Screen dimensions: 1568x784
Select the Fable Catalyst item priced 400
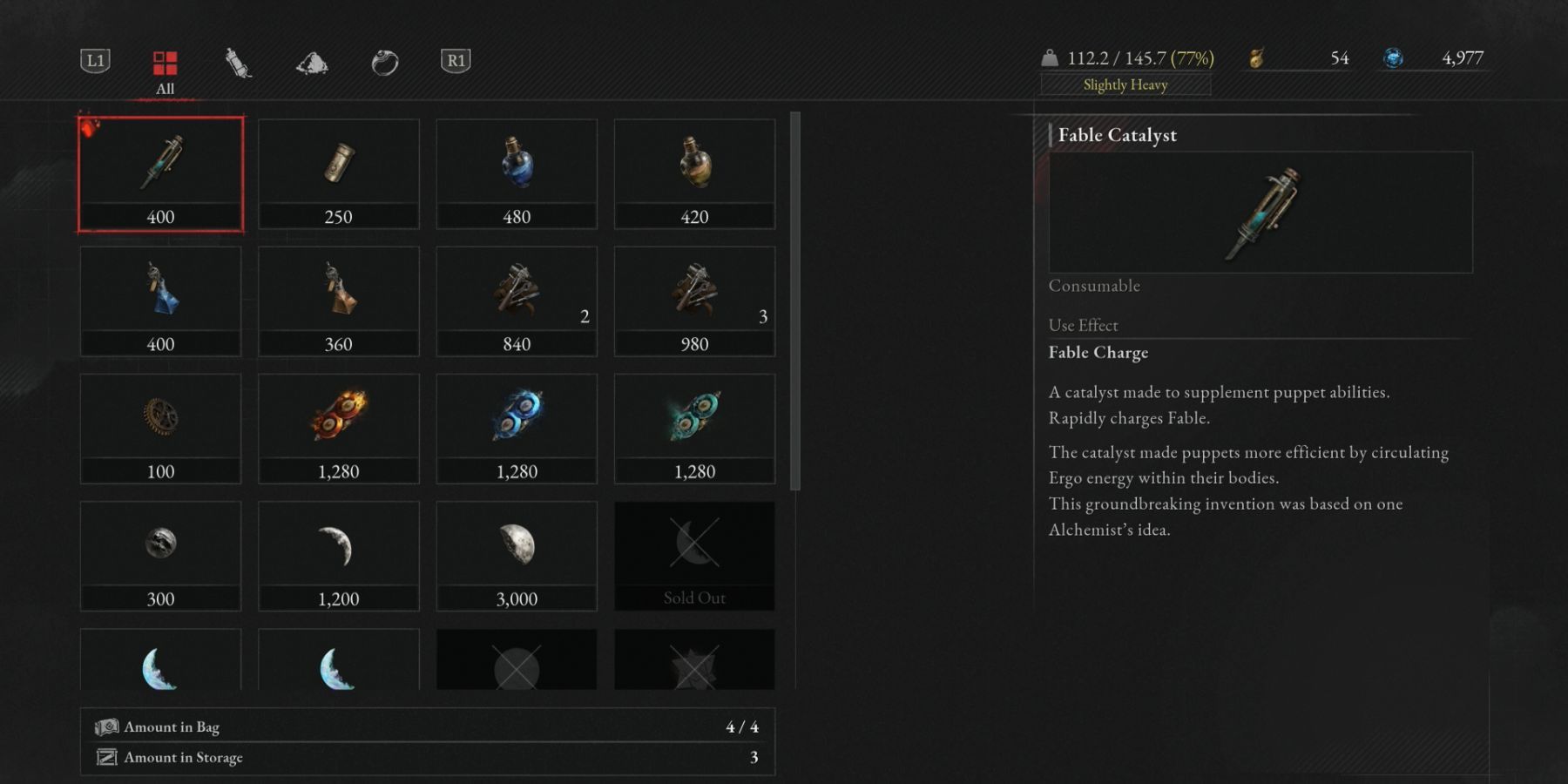(160, 174)
